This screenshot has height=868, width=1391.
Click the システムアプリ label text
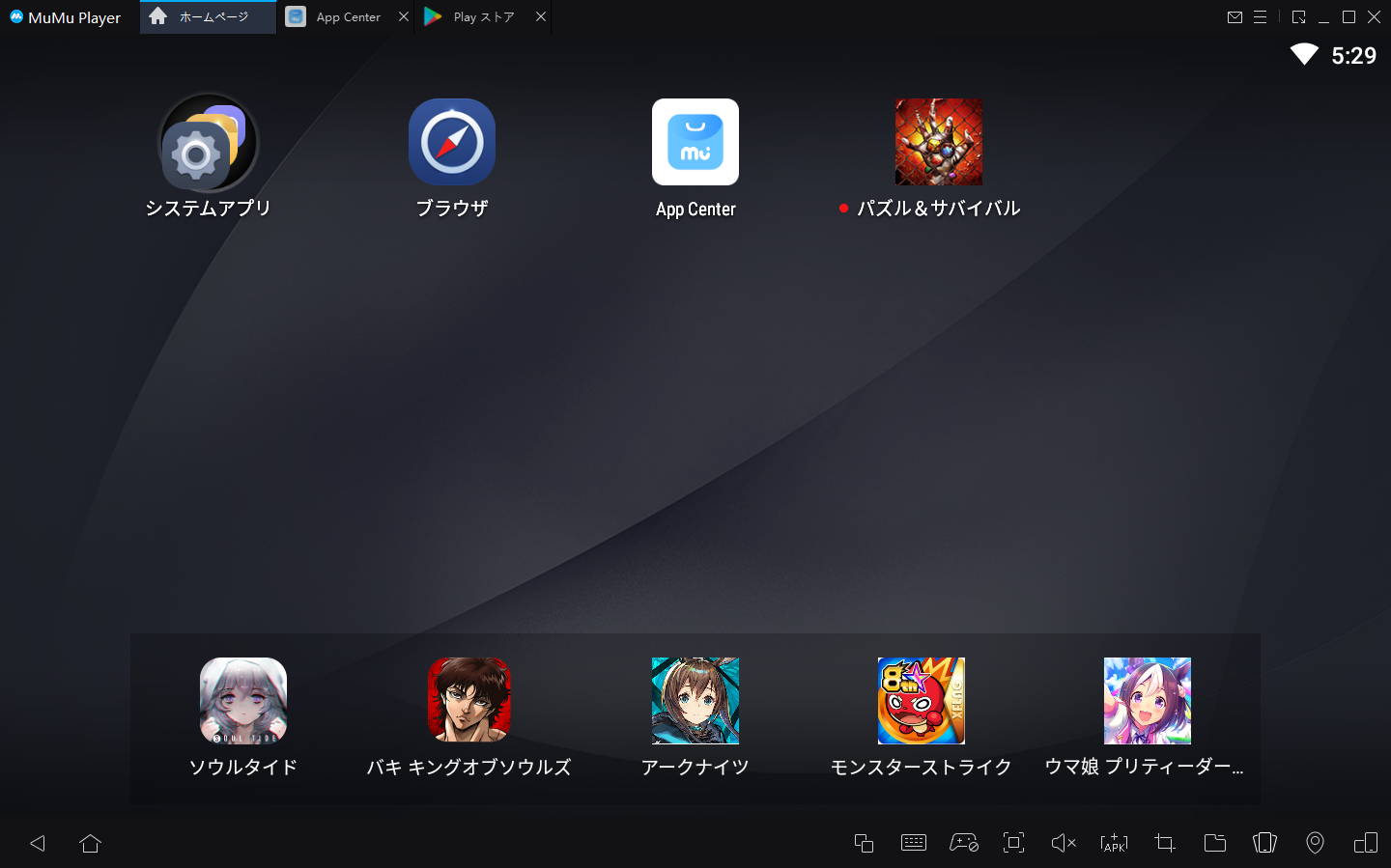click(208, 208)
